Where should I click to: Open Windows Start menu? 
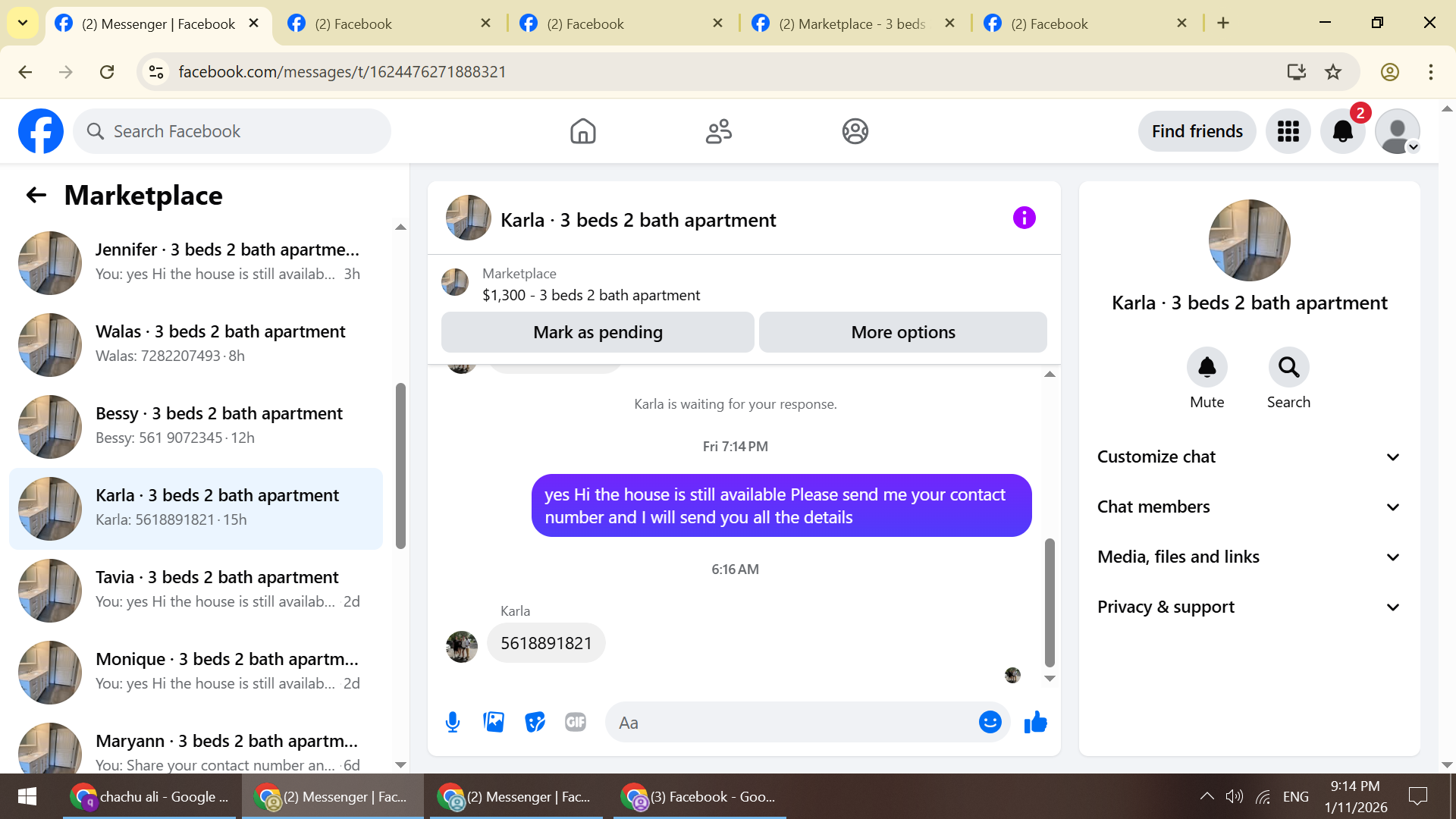click(x=27, y=797)
